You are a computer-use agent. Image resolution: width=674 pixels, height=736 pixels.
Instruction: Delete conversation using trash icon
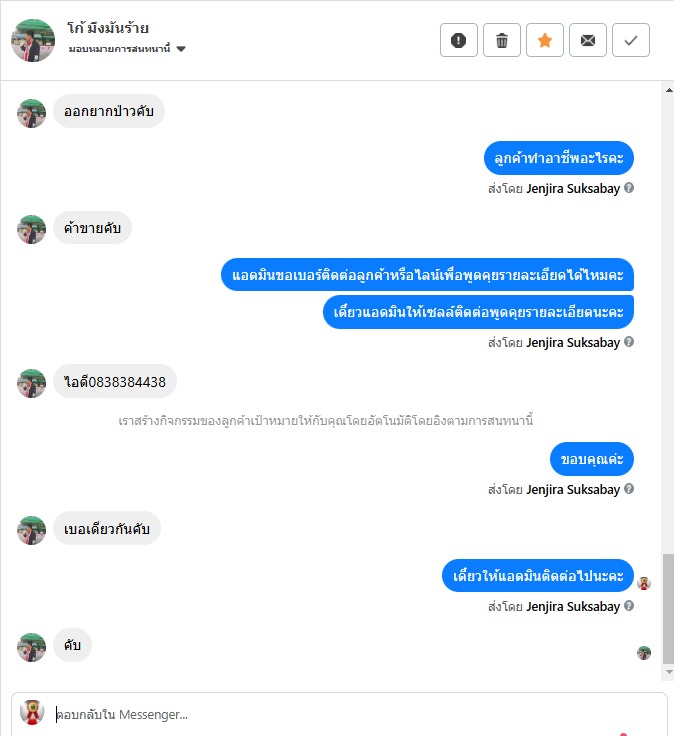point(502,40)
